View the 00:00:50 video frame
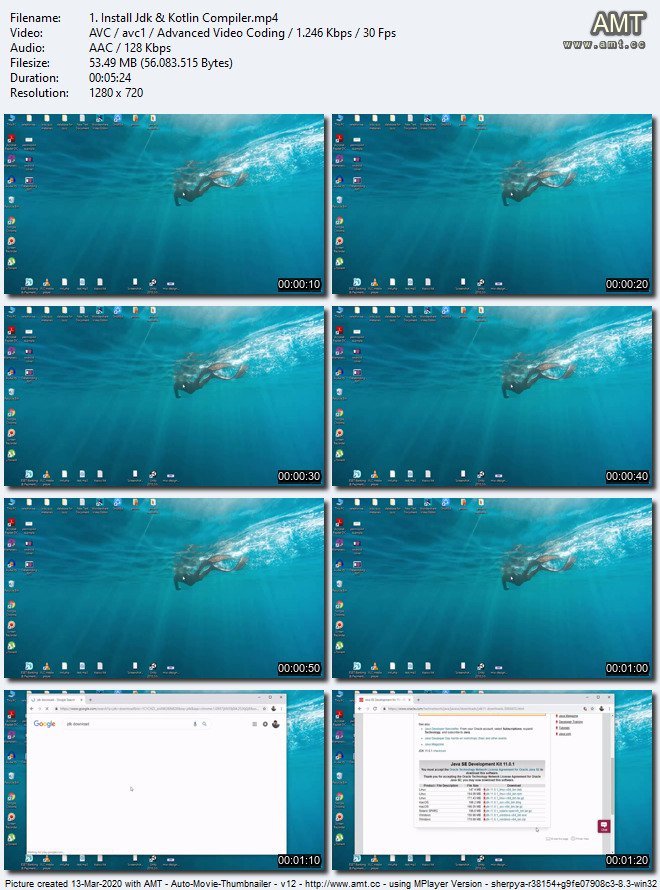Viewport: 660px width, 890px height. tap(164, 588)
